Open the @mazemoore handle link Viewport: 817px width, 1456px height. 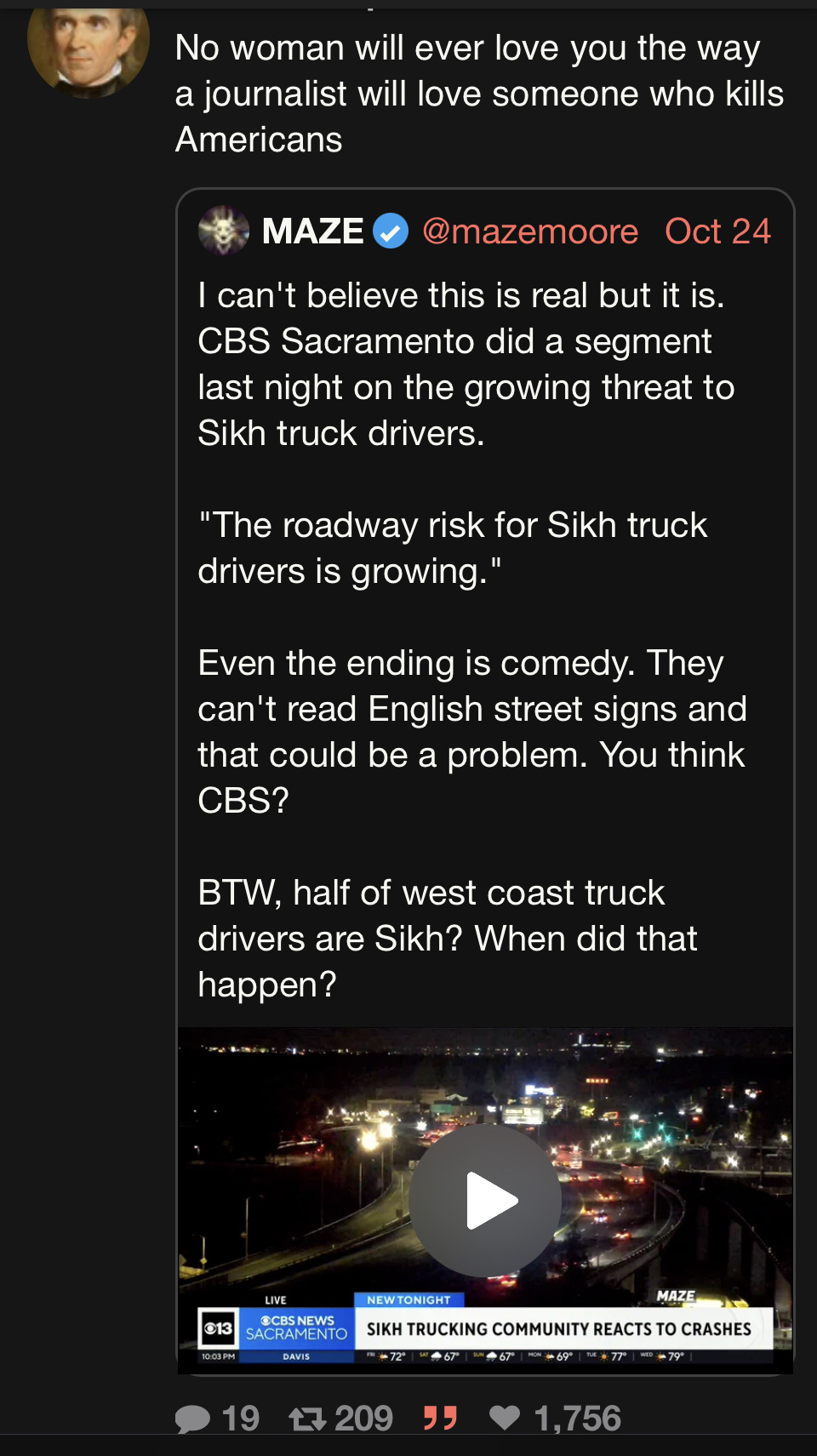[x=529, y=231]
